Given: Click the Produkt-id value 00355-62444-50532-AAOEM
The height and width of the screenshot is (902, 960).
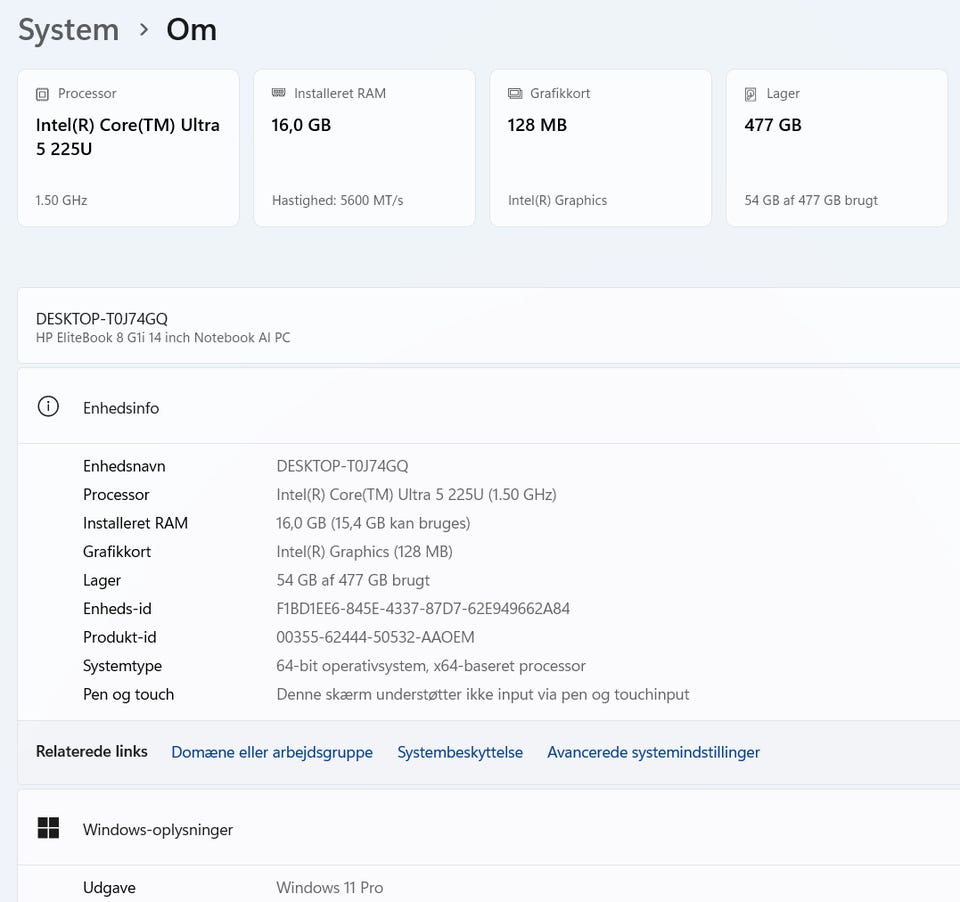Looking at the screenshot, I should (x=375, y=637).
